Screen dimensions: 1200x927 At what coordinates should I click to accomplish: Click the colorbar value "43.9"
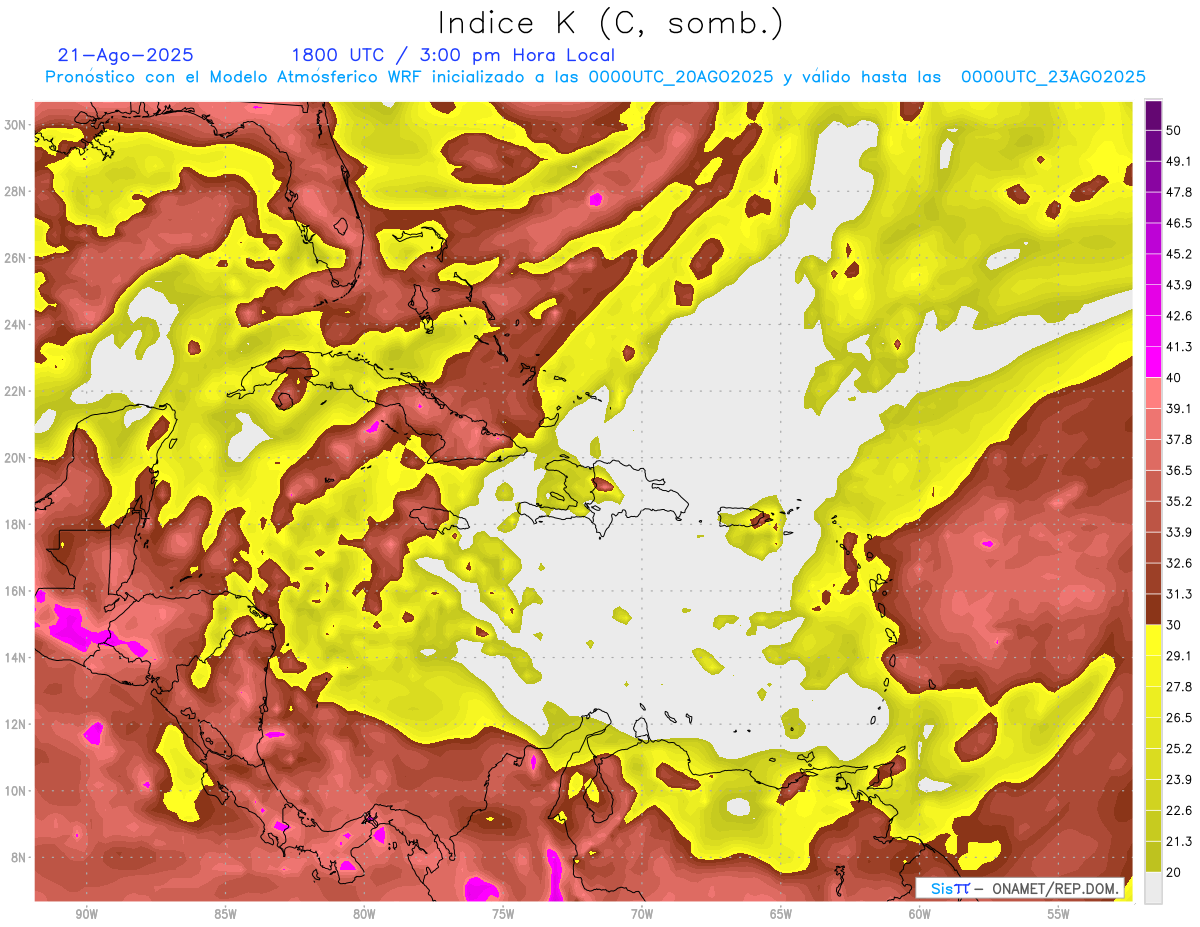pyautogui.click(x=1179, y=285)
